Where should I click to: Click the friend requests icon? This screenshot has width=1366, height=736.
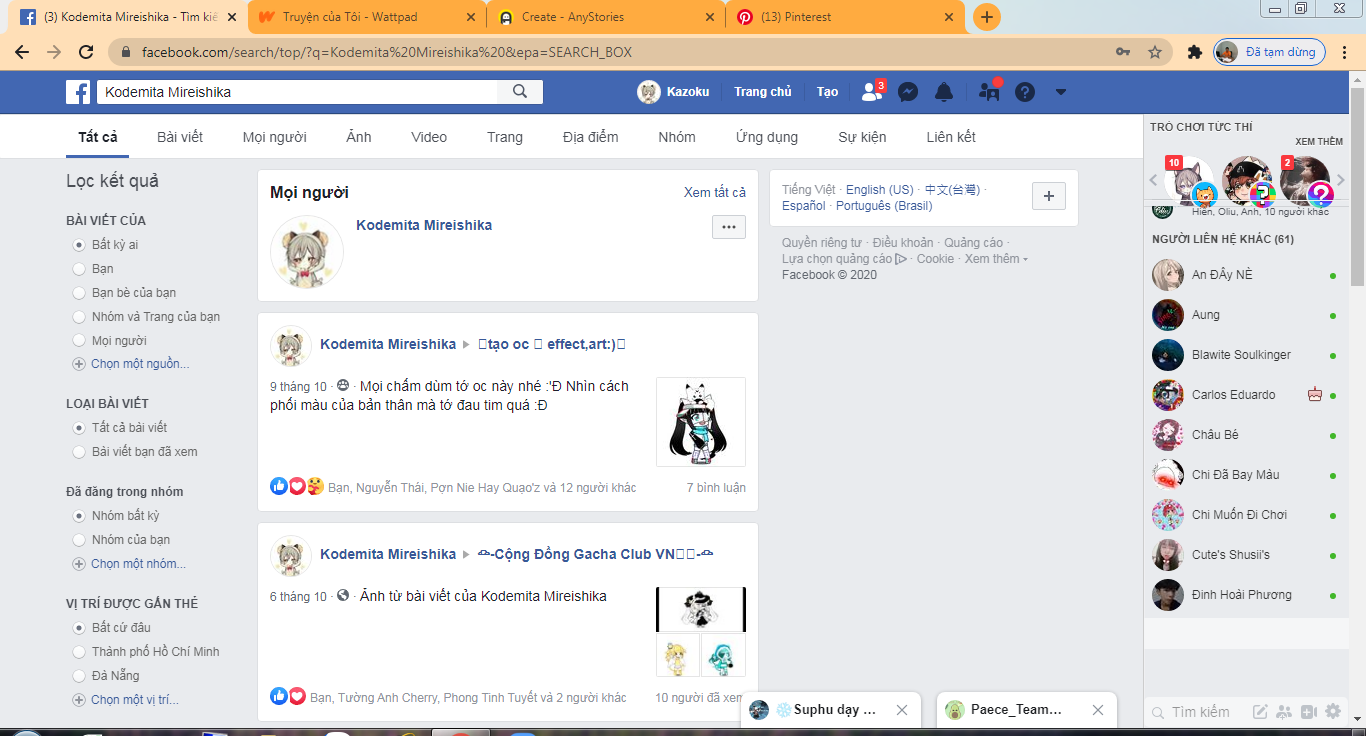[871, 92]
